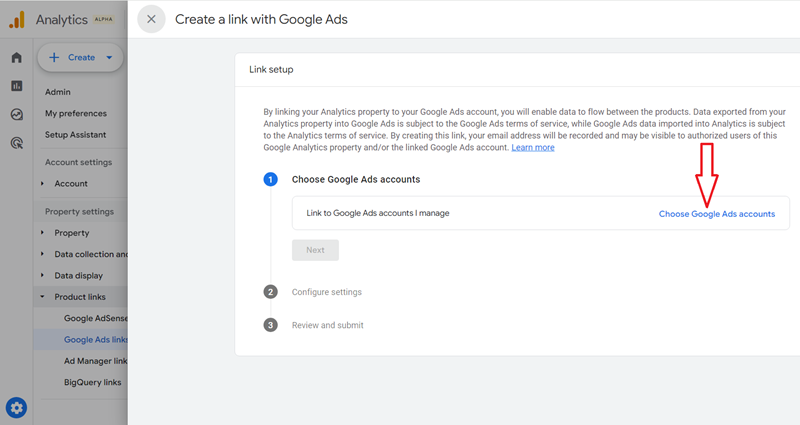Click Choose Google Ads accounts link
Screen dimensions: 800x425
pos(717,214)
